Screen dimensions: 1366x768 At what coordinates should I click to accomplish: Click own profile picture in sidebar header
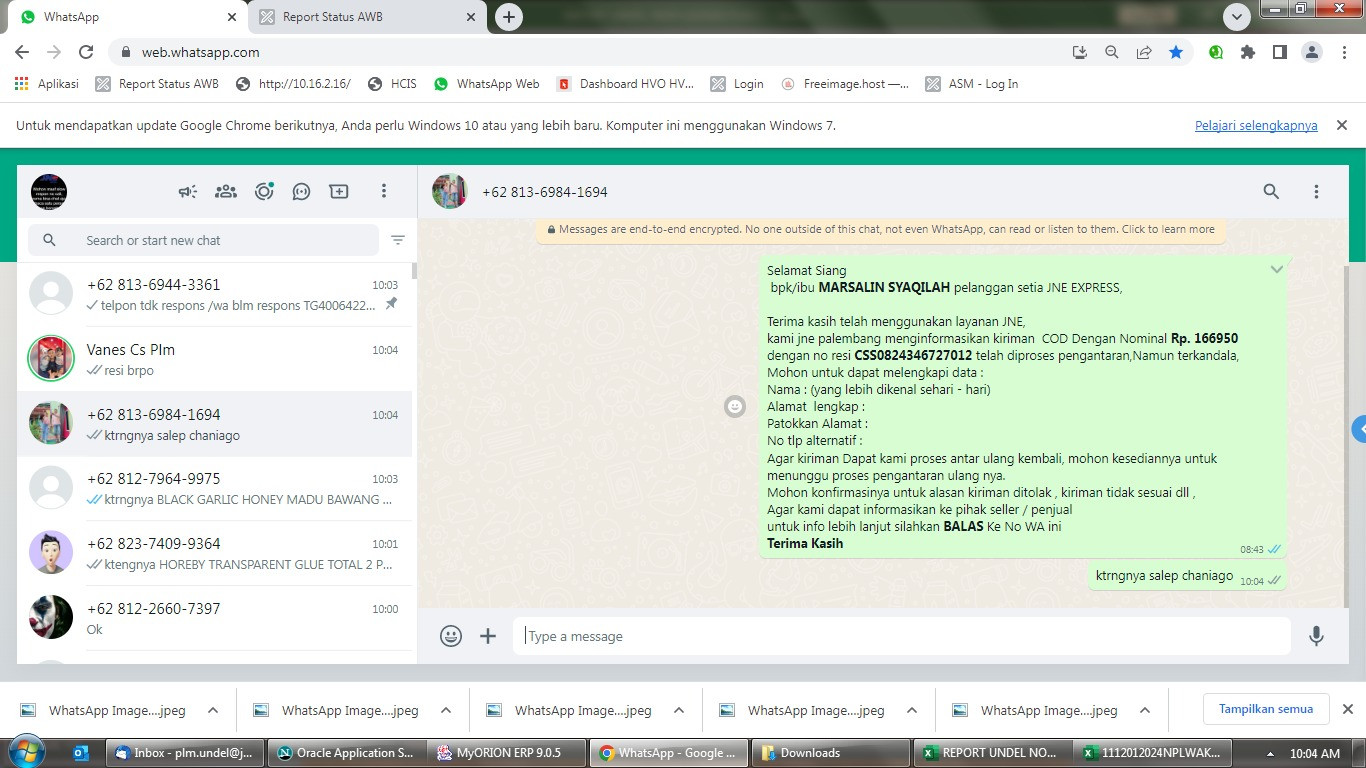tap(49, 191)
